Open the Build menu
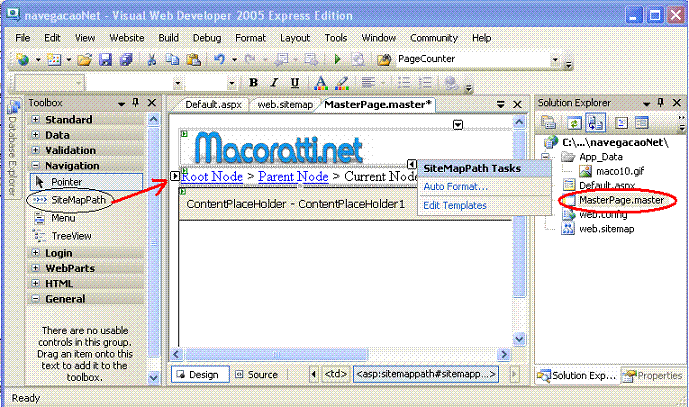 (x=168, y=38)
